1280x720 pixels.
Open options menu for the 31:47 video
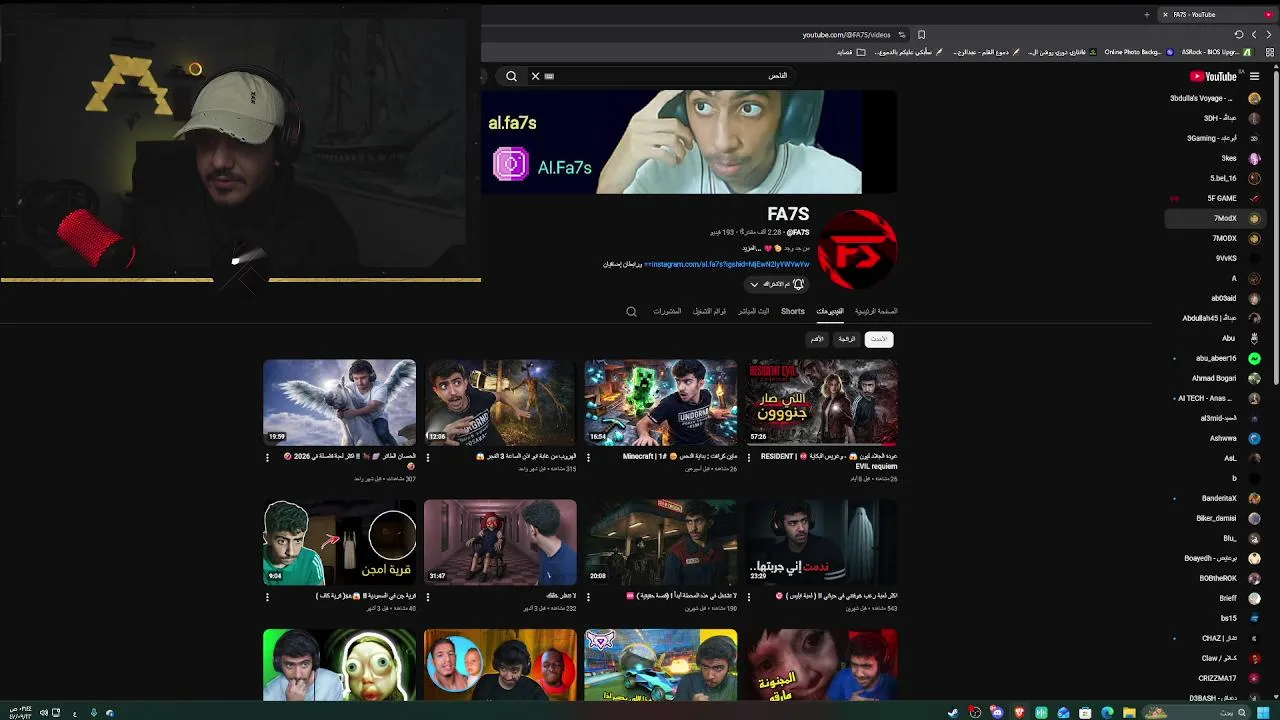[x=428, y=597]
